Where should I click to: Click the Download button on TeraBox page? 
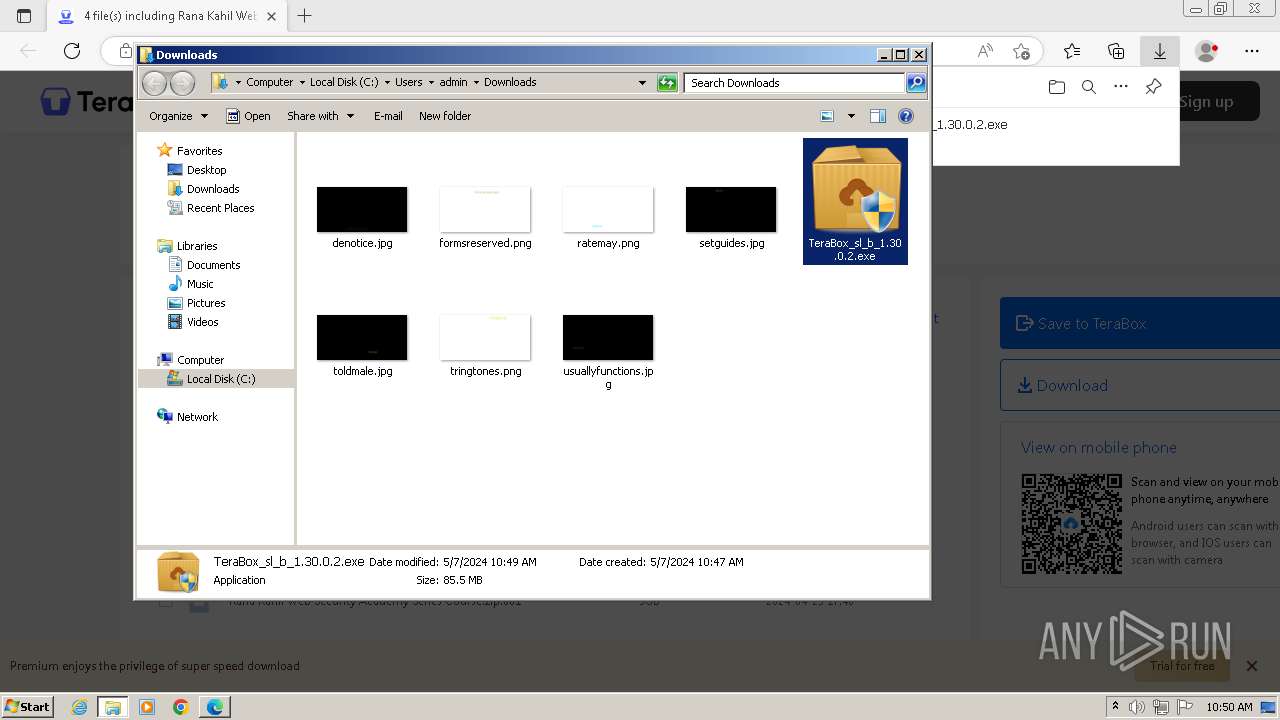pyautogui.click(x=1140, y=385)
